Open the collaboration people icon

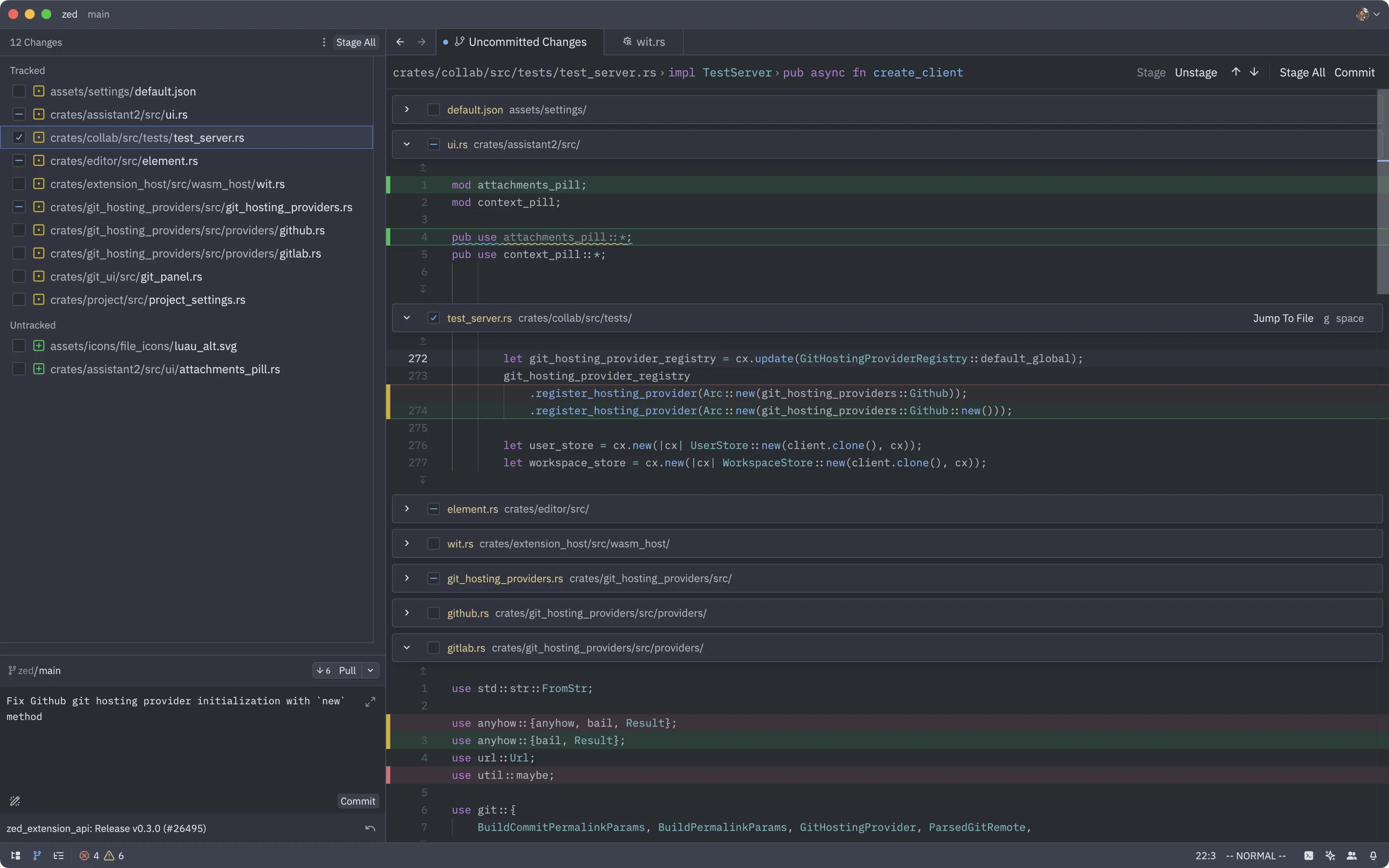click(1352, 855)
